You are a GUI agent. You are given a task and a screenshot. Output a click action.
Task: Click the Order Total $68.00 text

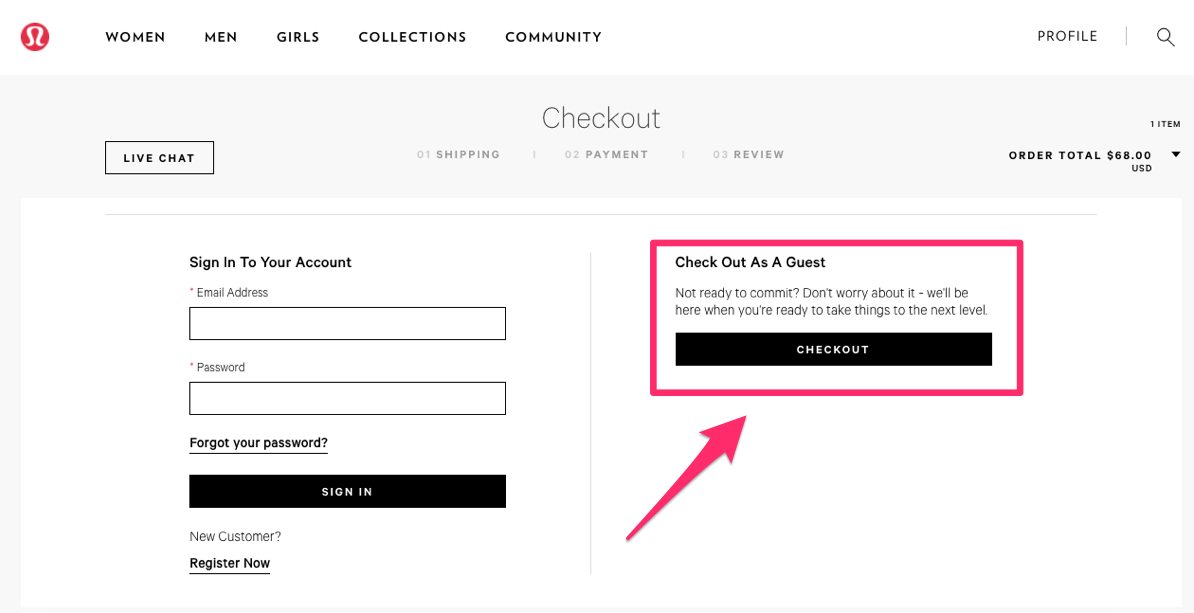point(1080,155)
